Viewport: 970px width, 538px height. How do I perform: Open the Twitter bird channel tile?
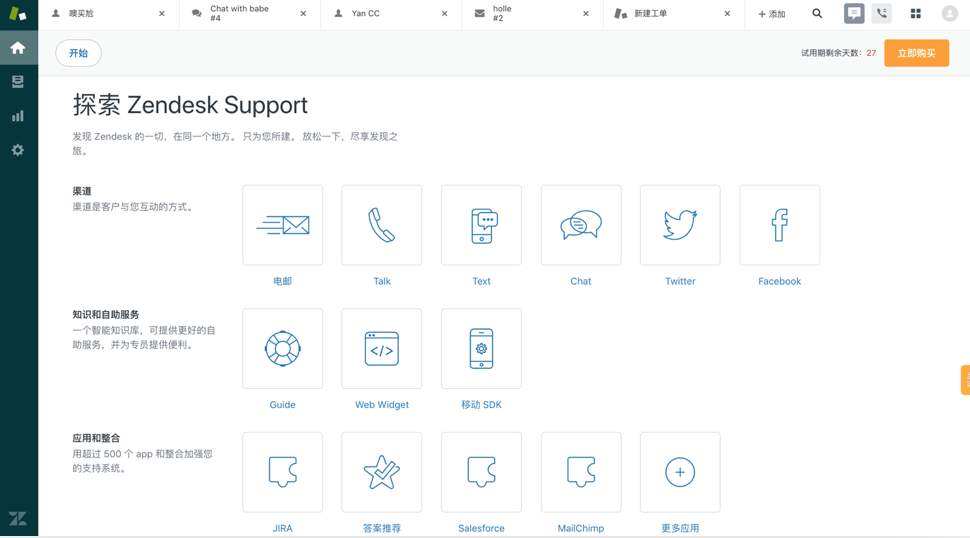pos(680,225)
